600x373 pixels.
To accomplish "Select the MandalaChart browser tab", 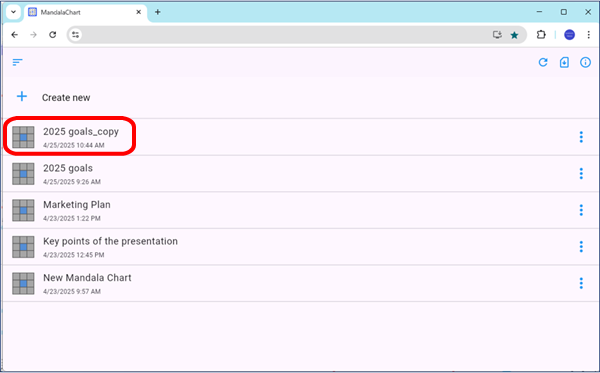I will click(x=85, y=12).
